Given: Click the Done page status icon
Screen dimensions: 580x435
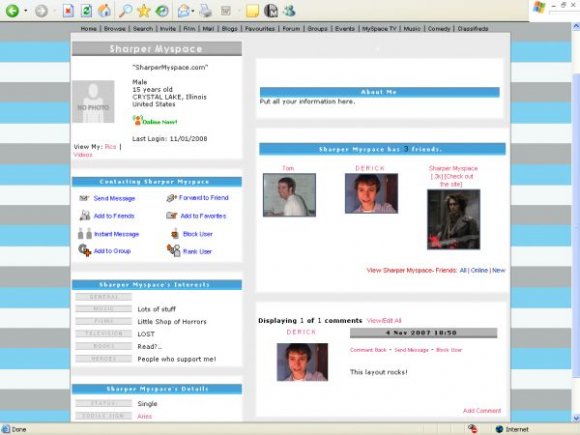Looking at the screenshot, I should [6, 429].
